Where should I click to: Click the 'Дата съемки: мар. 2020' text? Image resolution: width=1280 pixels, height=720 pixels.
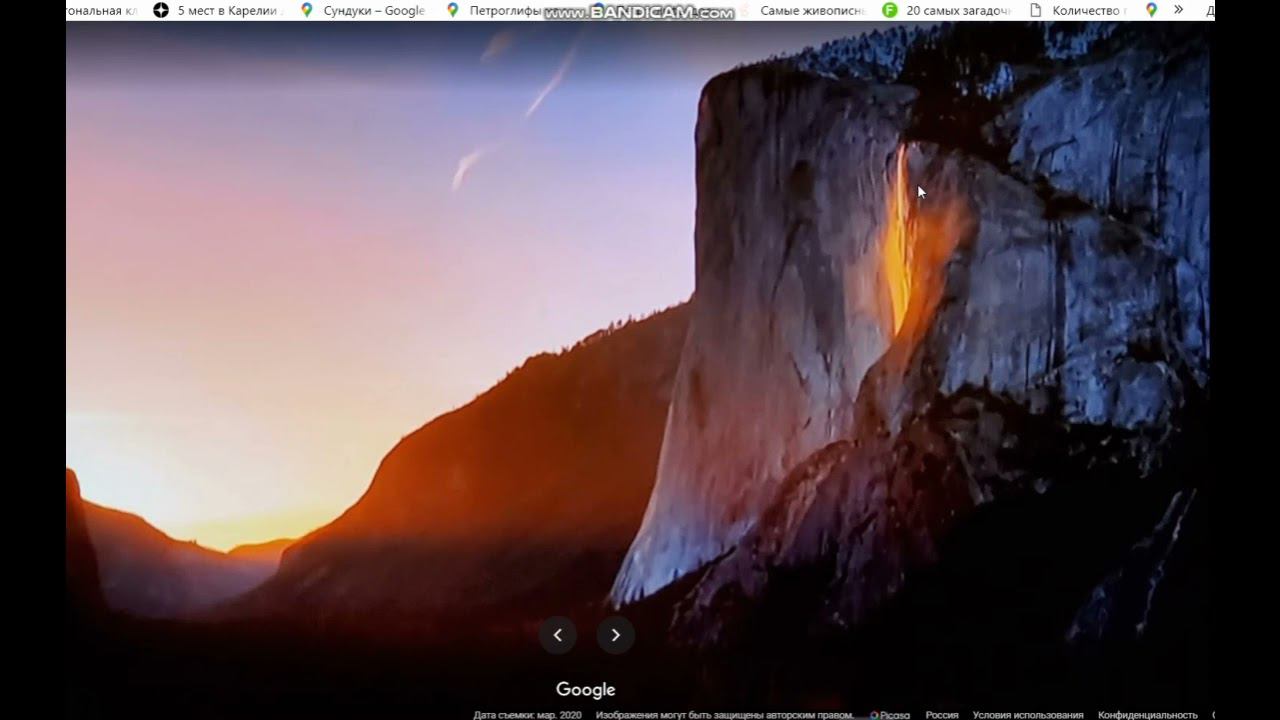click(x=527, y=715)
